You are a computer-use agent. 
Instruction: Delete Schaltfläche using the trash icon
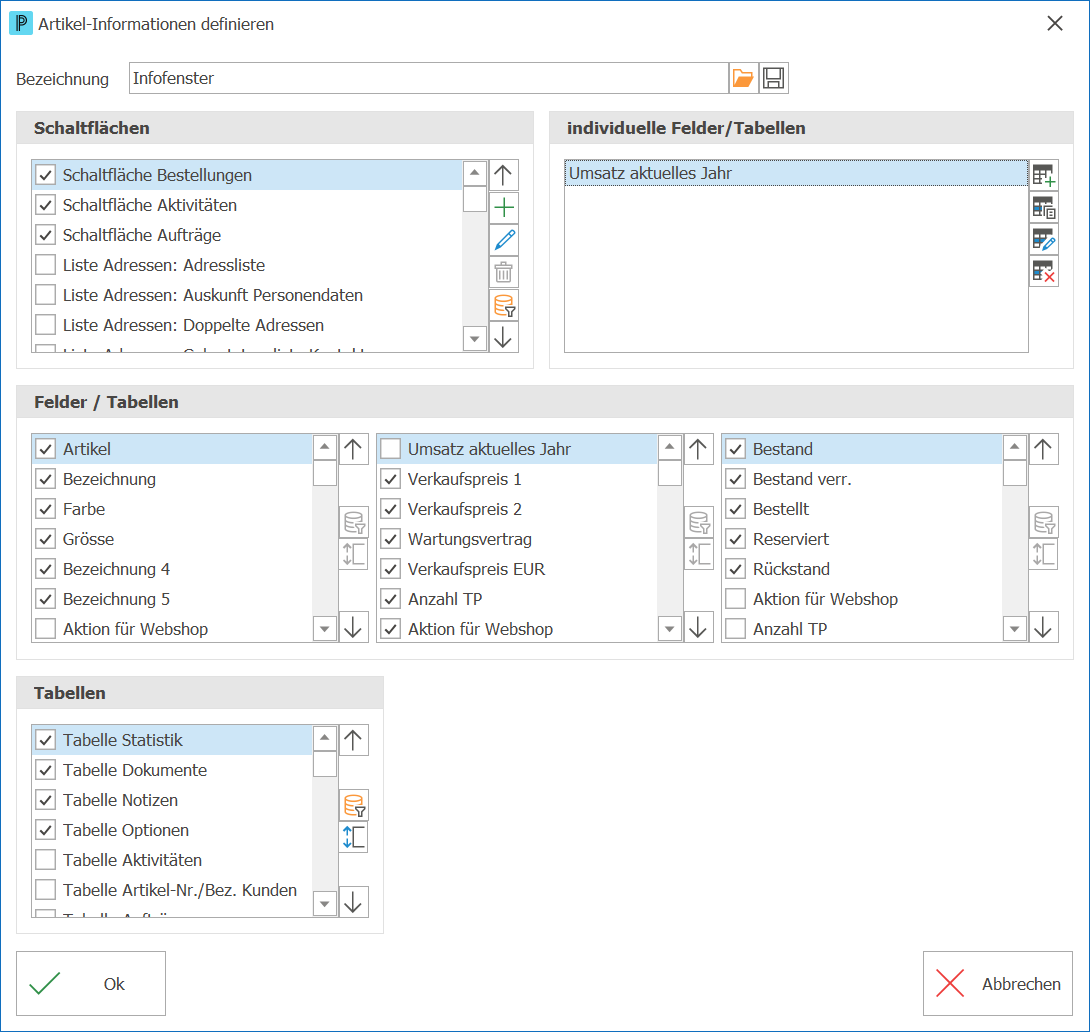click(x=504, y=272)
